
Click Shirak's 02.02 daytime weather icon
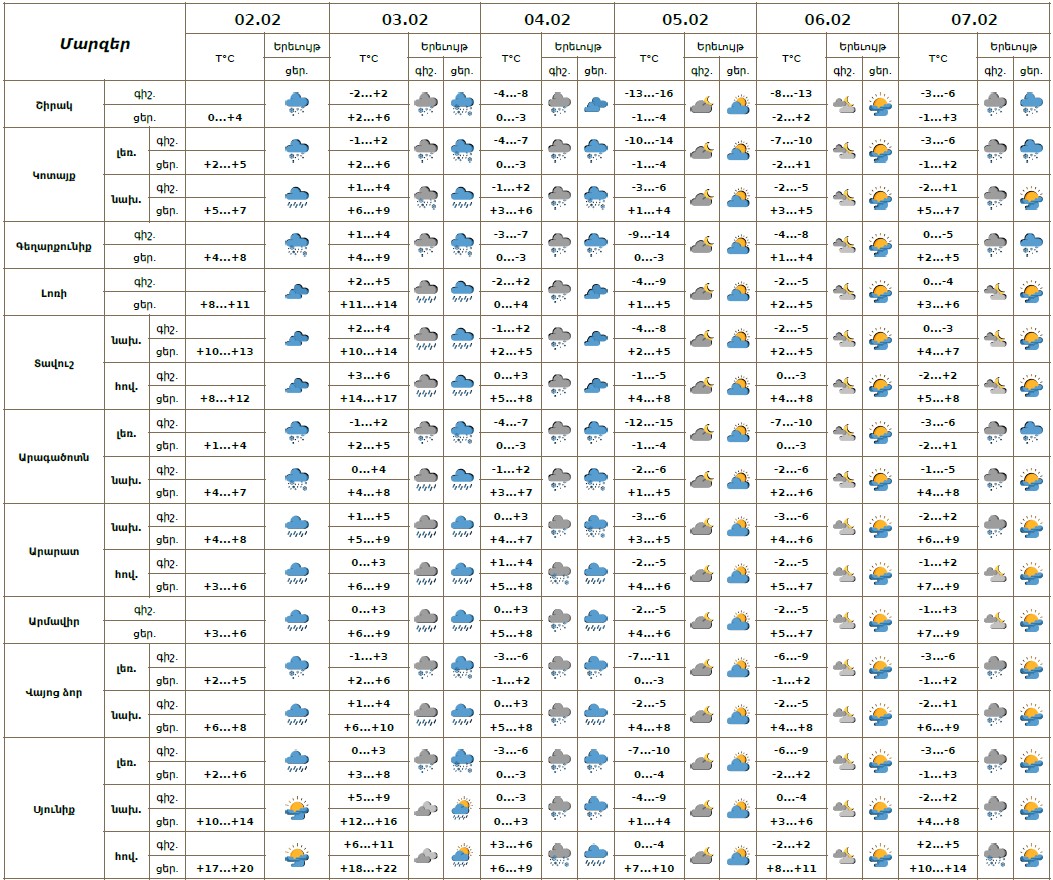[x=297, y=103]
